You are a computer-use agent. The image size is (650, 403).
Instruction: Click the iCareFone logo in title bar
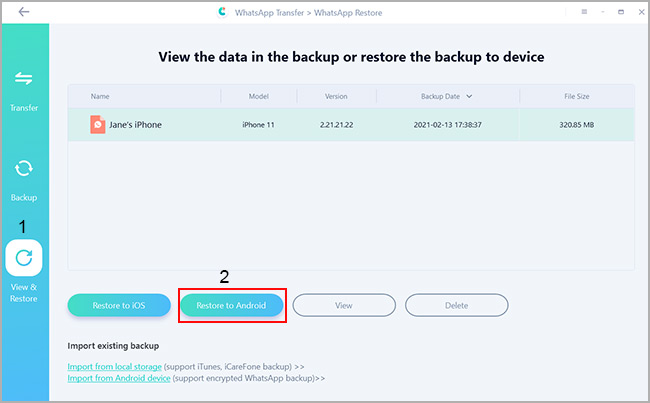pos(222,12)
